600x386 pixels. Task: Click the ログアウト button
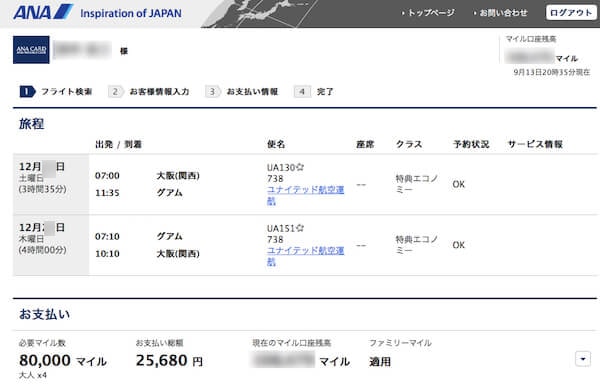tap(571, 13)
